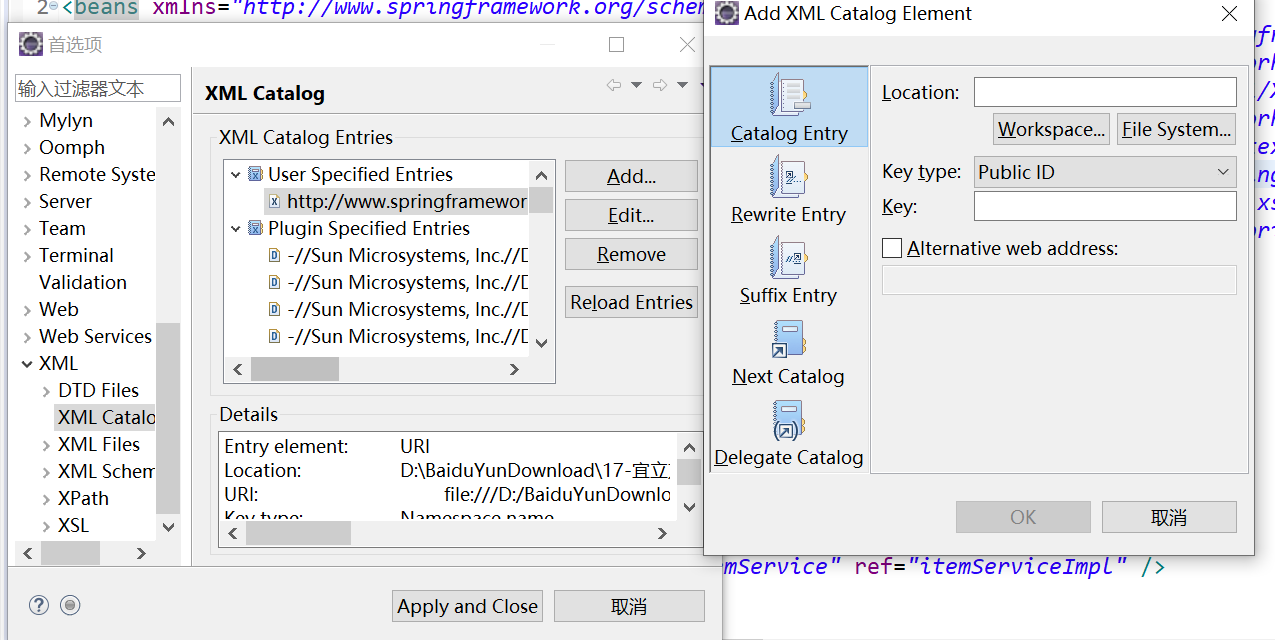The width and height of the screenshot is (1275, 640).
Task: Expand the Web Services preferences node
Action: click(27, 337)
